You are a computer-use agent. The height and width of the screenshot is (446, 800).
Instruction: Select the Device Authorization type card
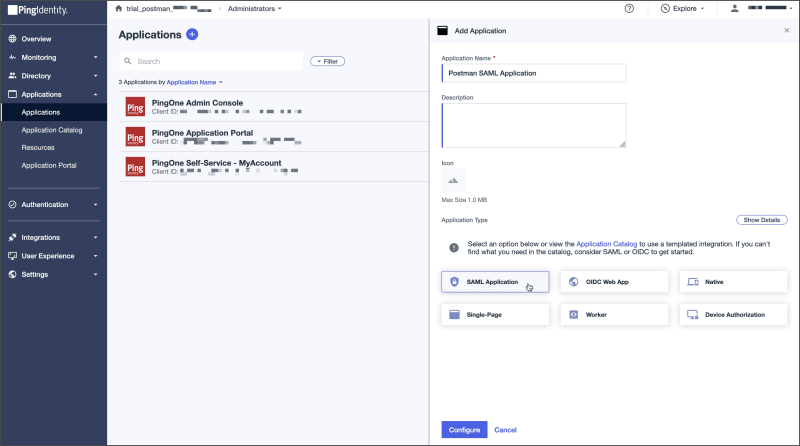tap(733, 314)
